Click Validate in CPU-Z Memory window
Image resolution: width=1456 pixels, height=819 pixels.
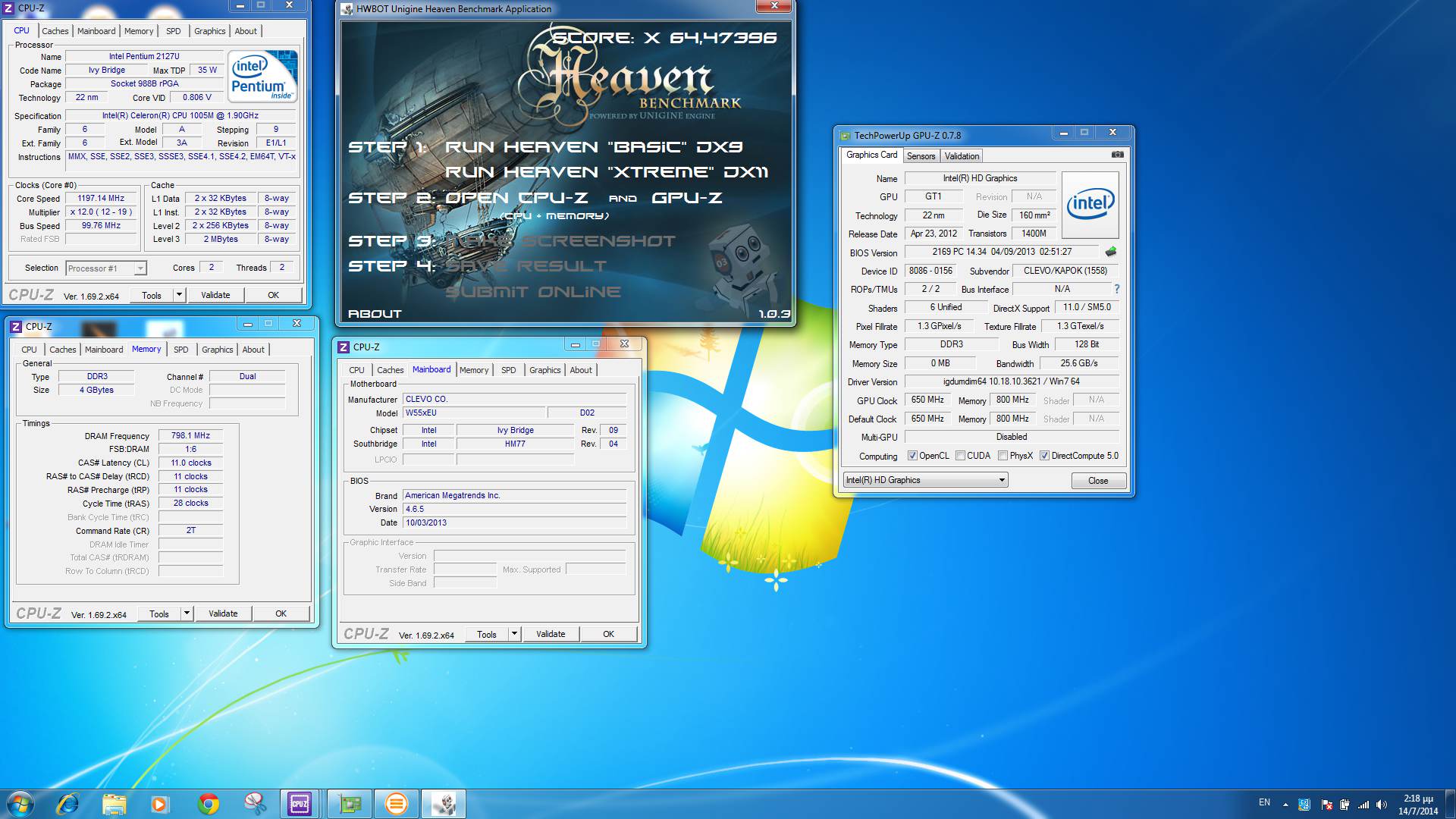coord(223,613)
